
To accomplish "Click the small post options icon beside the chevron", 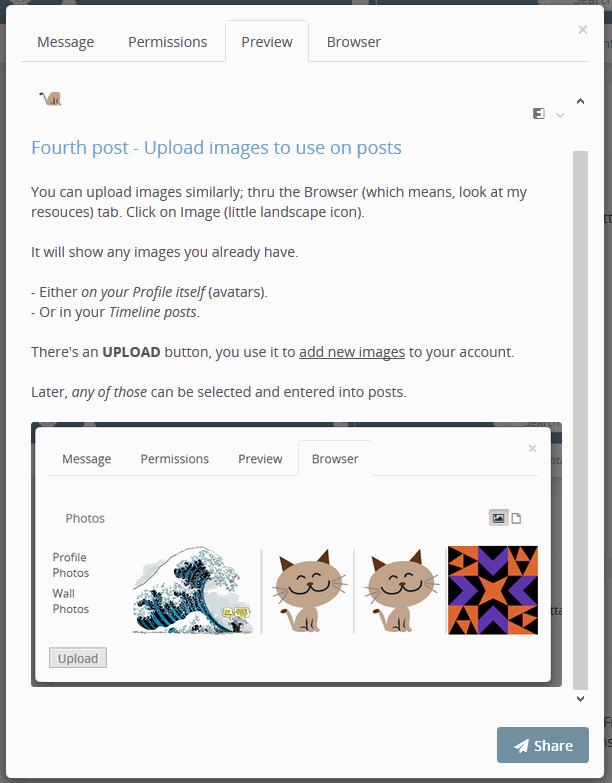I will [539, 114].
